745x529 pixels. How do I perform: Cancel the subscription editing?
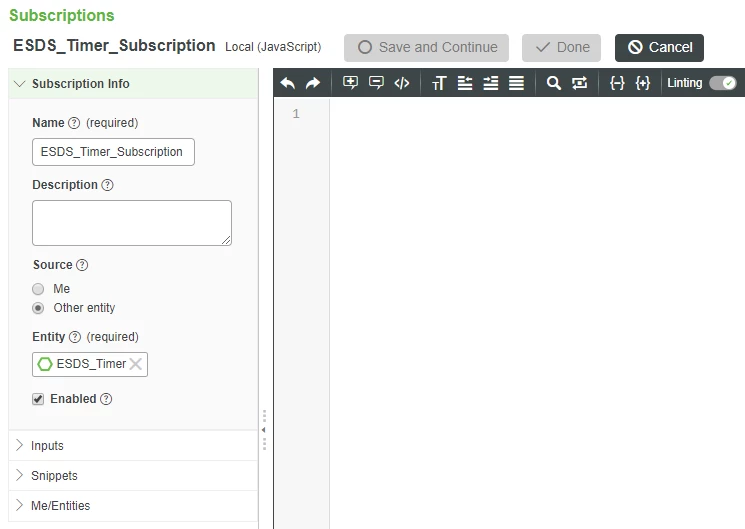(659, 48)
